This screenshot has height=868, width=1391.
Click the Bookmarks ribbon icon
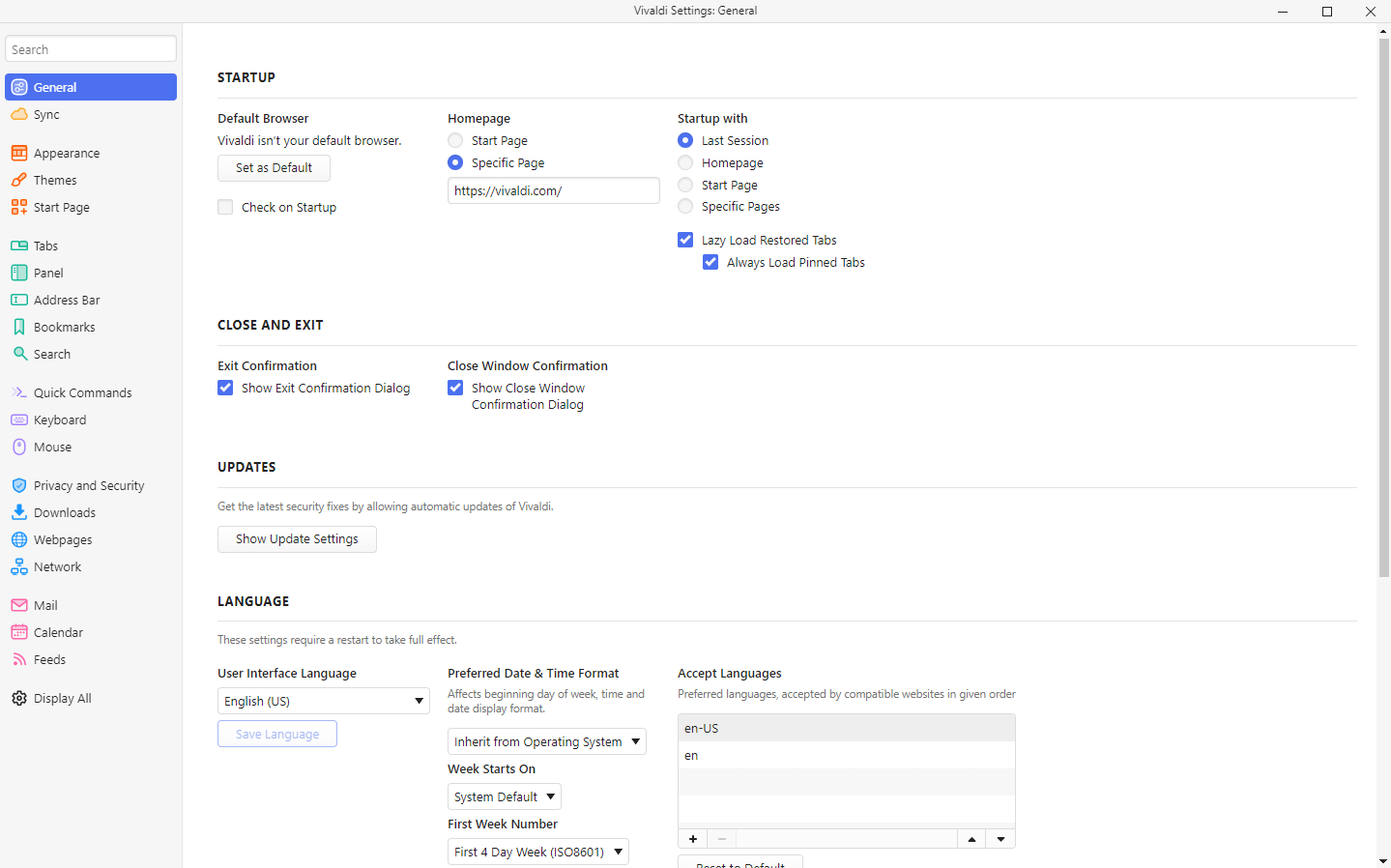[x=19, y=327]
